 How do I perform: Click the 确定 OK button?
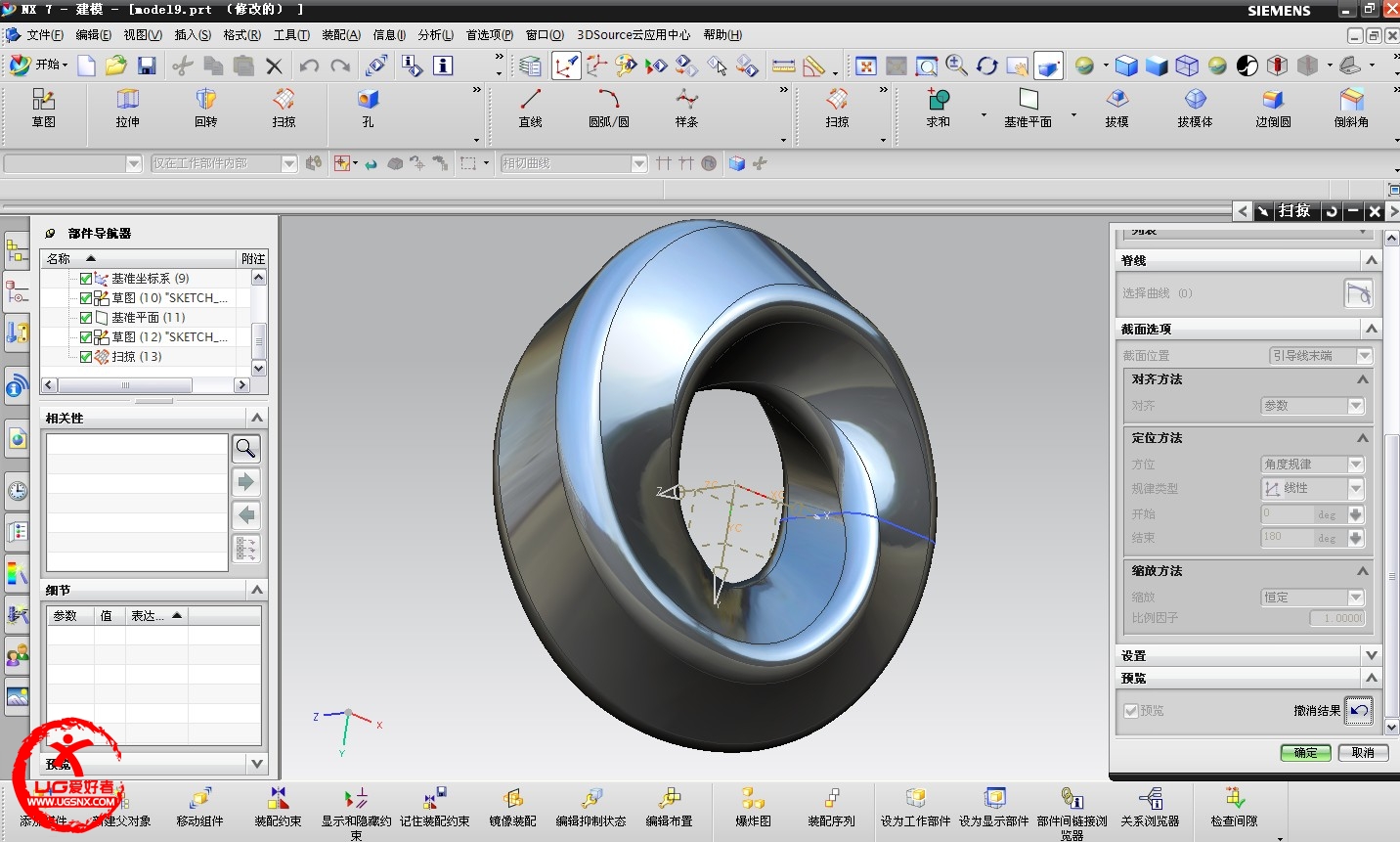[x=1306, y=753]
